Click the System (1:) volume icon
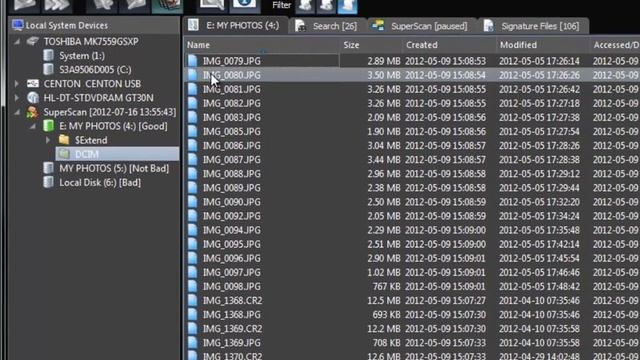The image size is (640, 360). [49, 55]
